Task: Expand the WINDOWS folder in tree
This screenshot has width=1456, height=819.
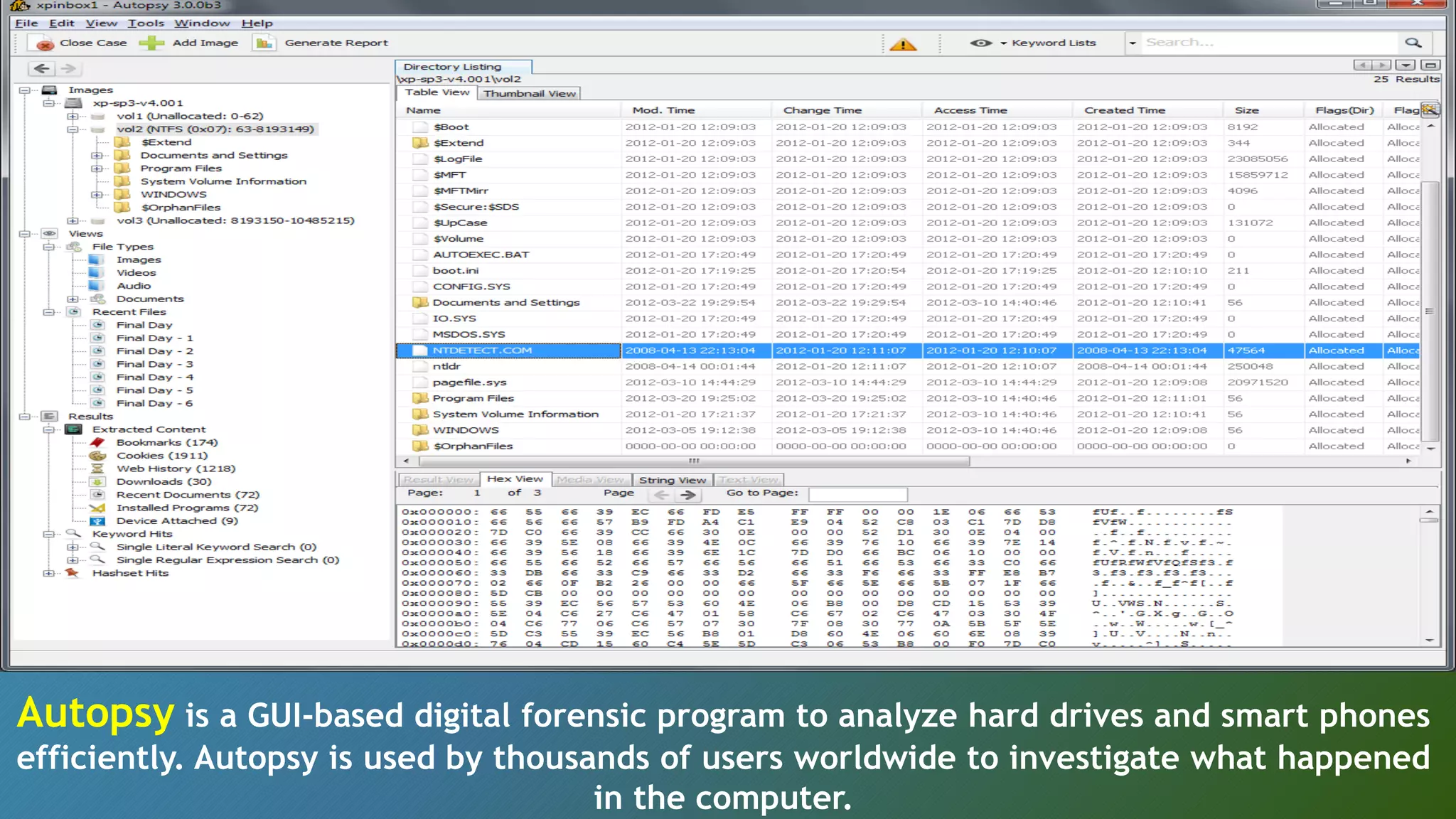Action: [96, 194]
